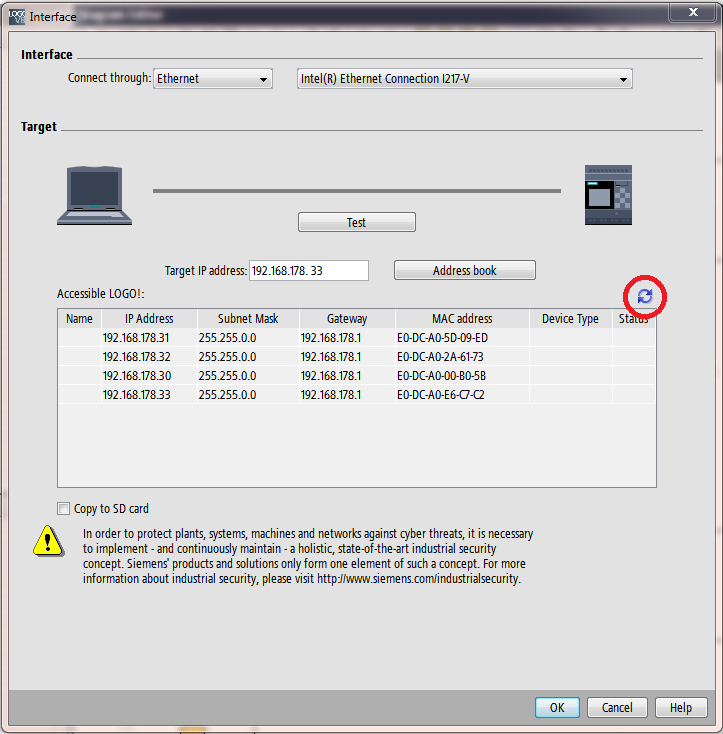723x734 pixels.
Task: Select the row with IP 192.168.178.33
Action: (x=357, y=395)
